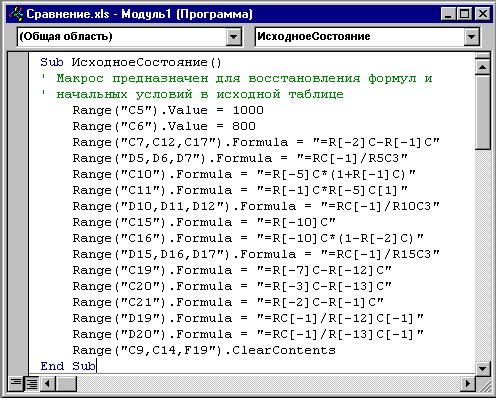Viewport: 502px width, 402px height.
Task: Click the Range("C21") formula line
Action: click(228, 302)
